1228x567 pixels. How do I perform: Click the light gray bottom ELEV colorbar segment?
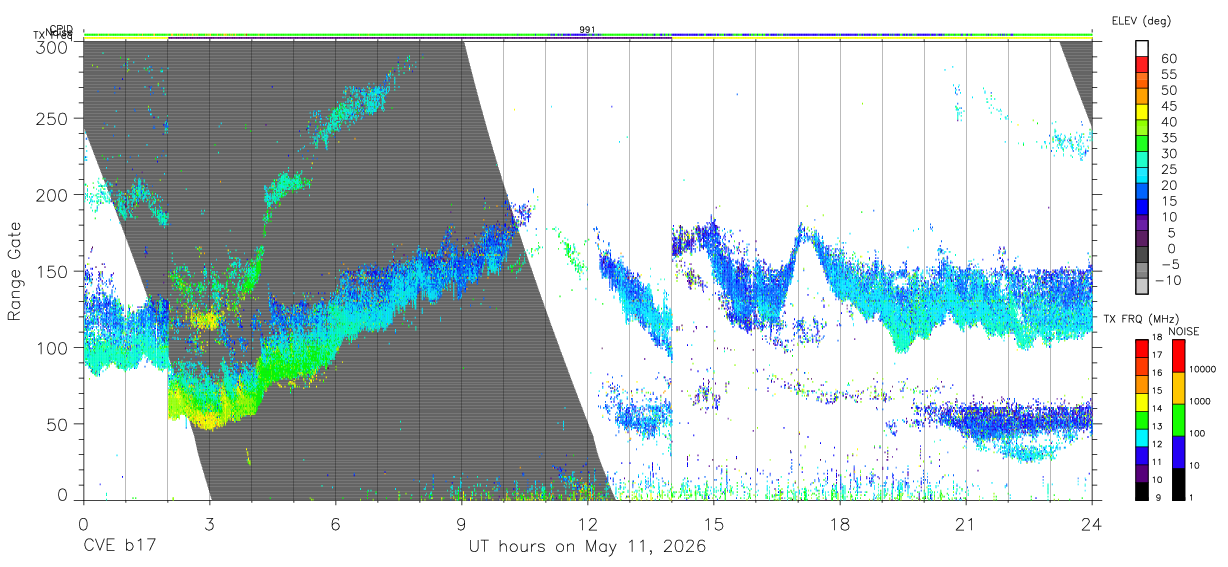(x=1143, y=285)
